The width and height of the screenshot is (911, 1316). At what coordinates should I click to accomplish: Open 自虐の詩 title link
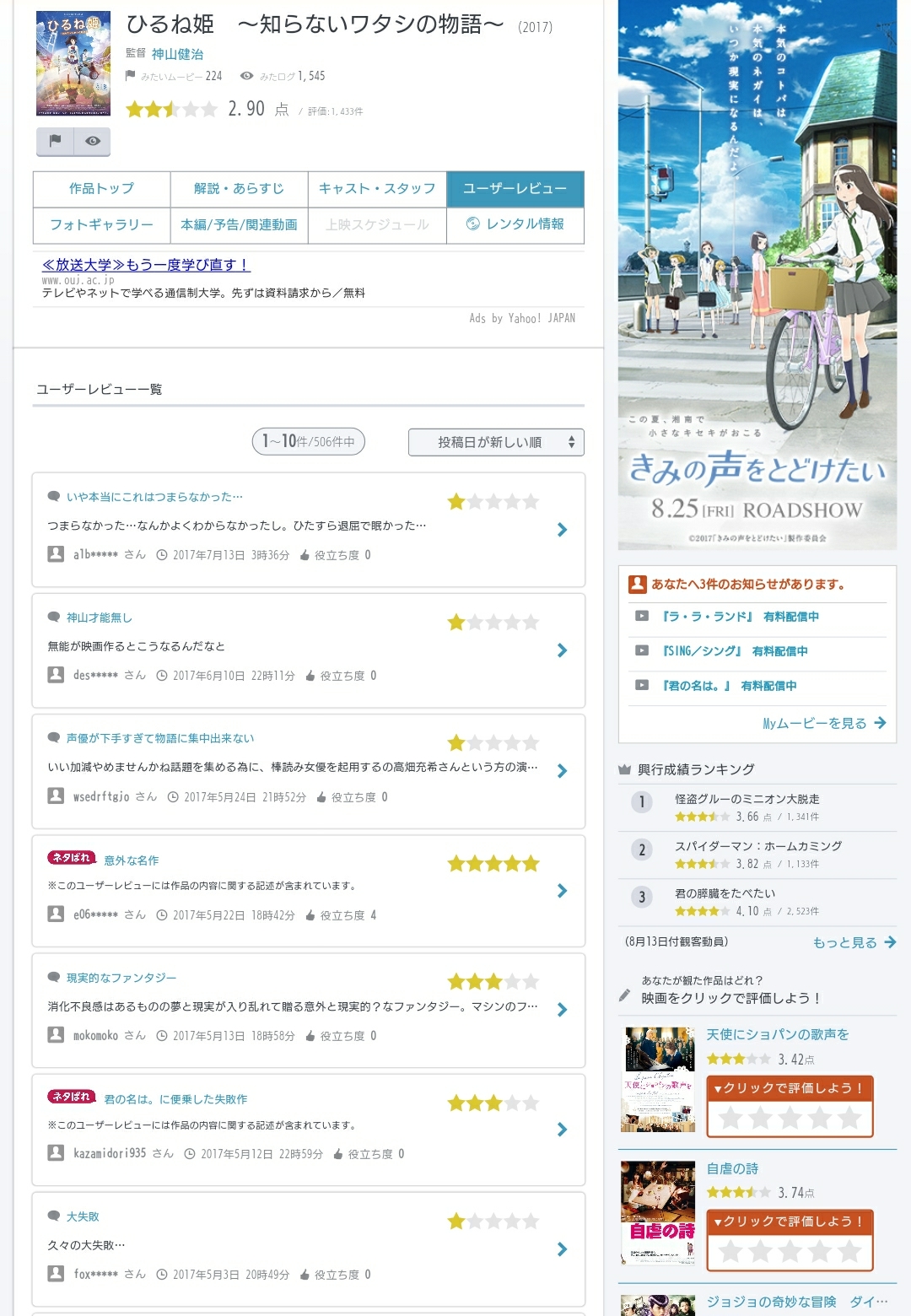click(x=732, y=1168)
